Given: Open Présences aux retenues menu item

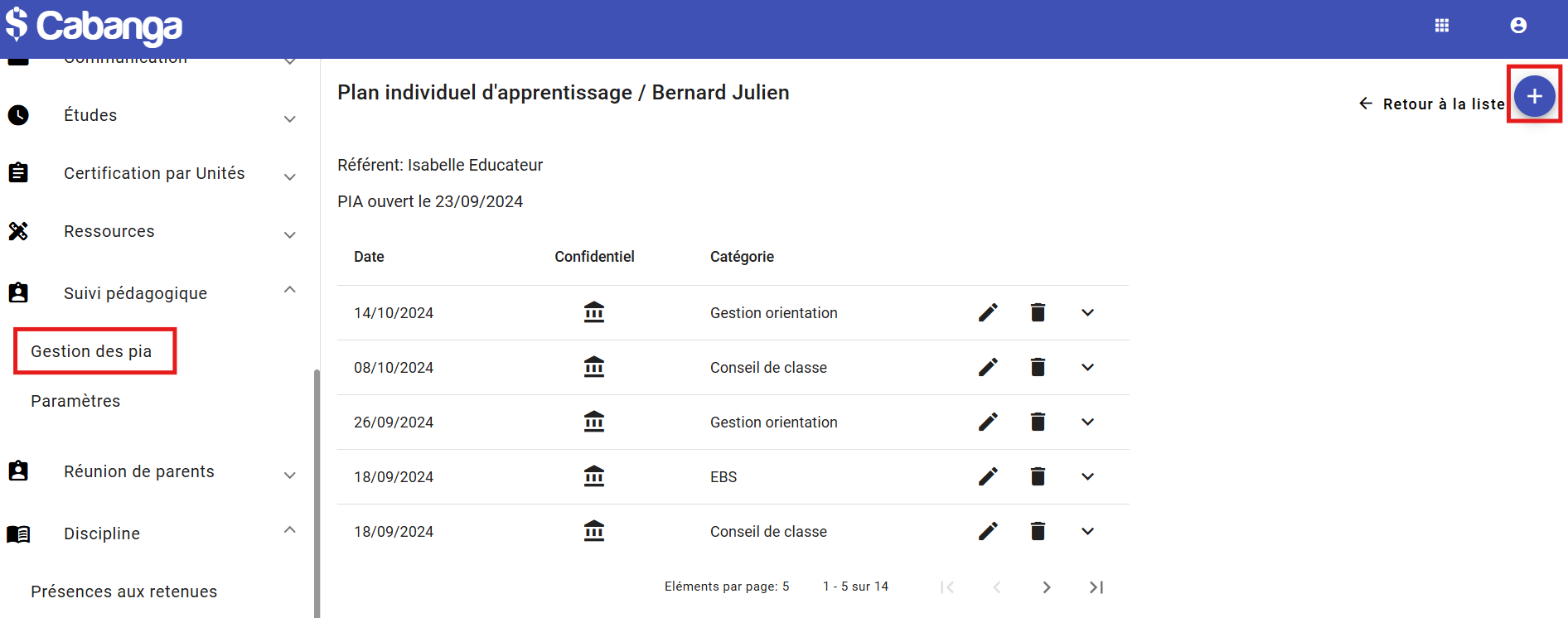Looking at the screenshot, I should click(124, 591).
